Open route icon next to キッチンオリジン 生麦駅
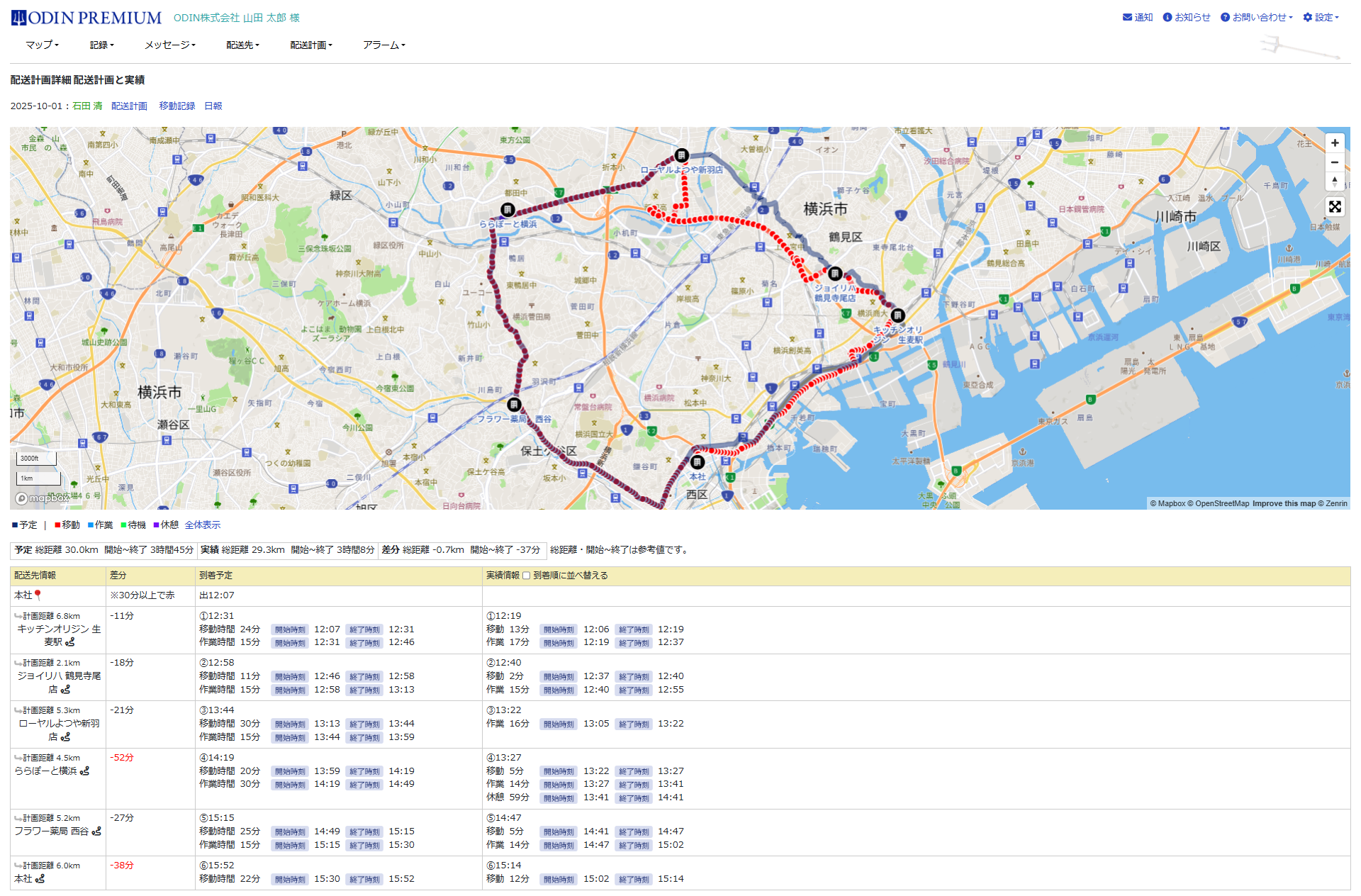The width and height of the screenshot is (1361, 896). (x=70, y=642)
